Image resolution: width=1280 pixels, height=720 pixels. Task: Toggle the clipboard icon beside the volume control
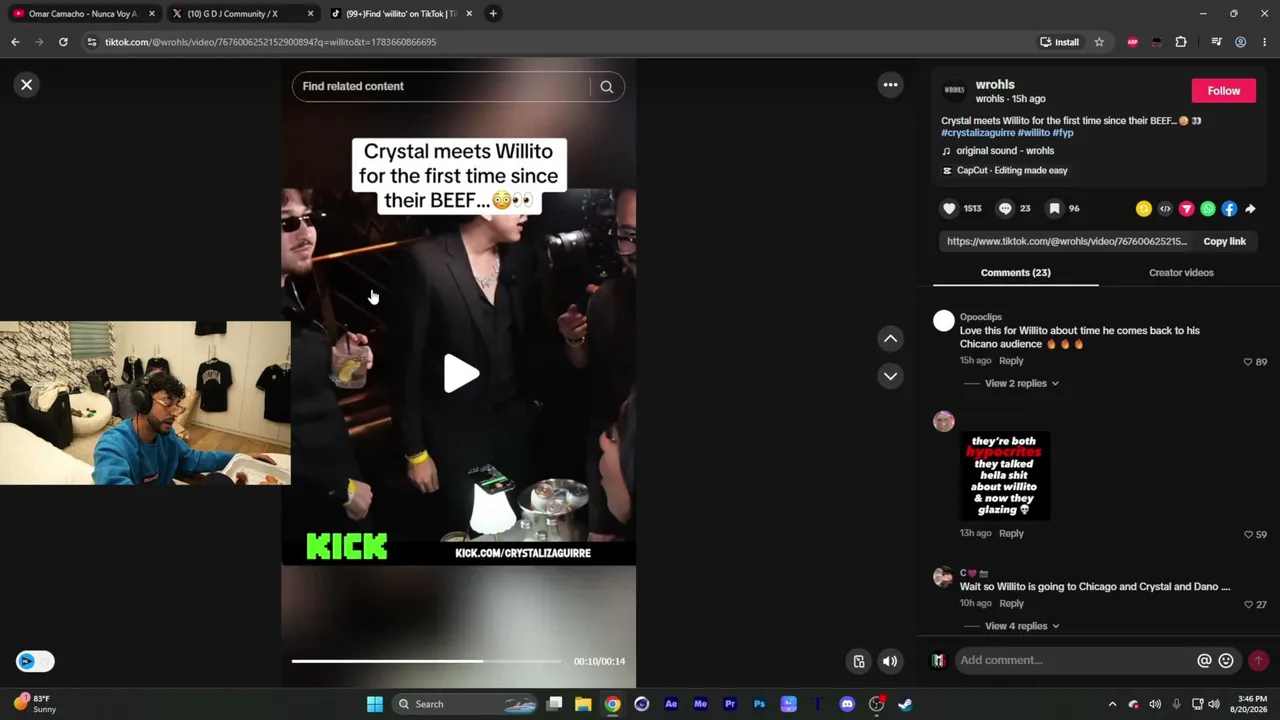coord(859,661)
